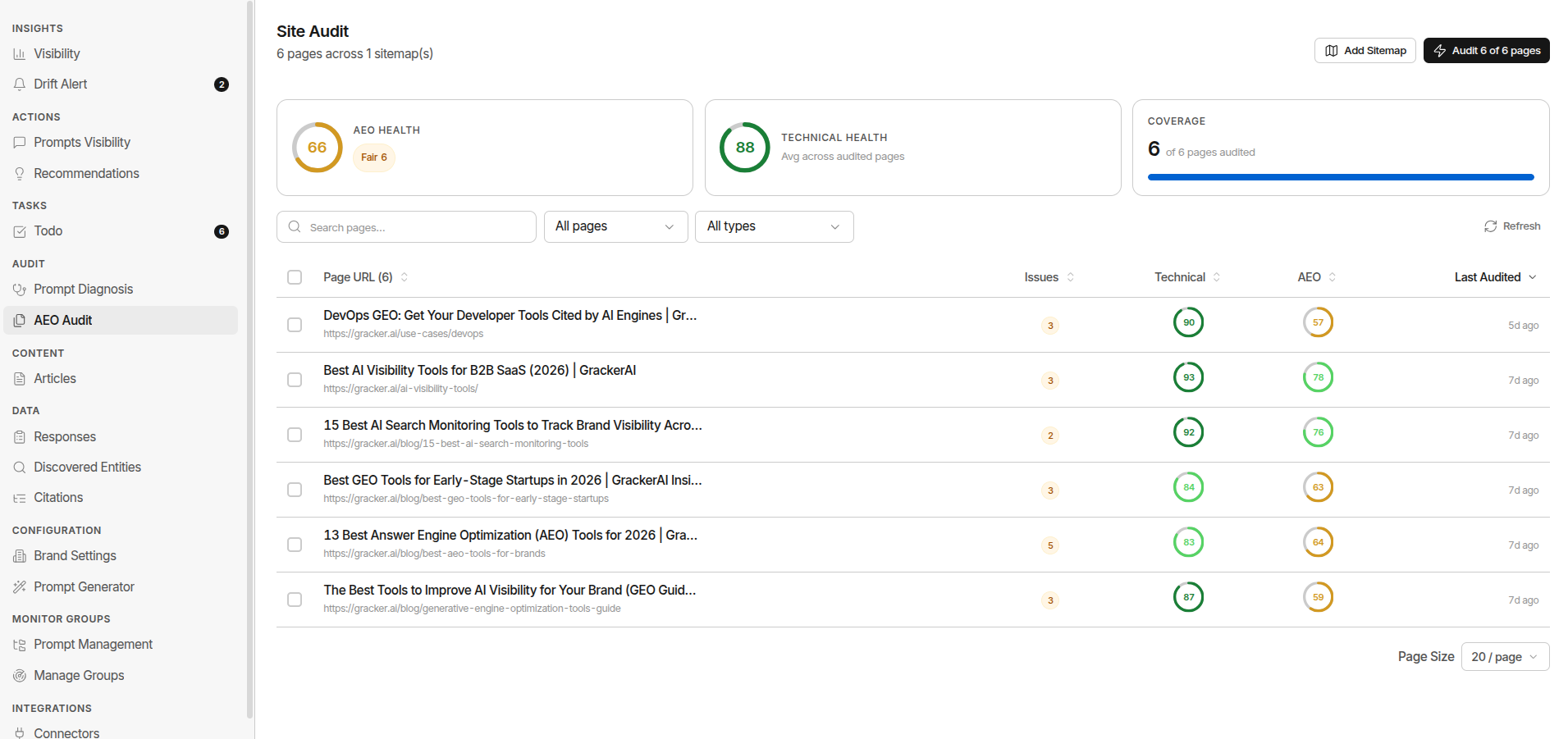Click the Citations list icon

coord(20,498)
